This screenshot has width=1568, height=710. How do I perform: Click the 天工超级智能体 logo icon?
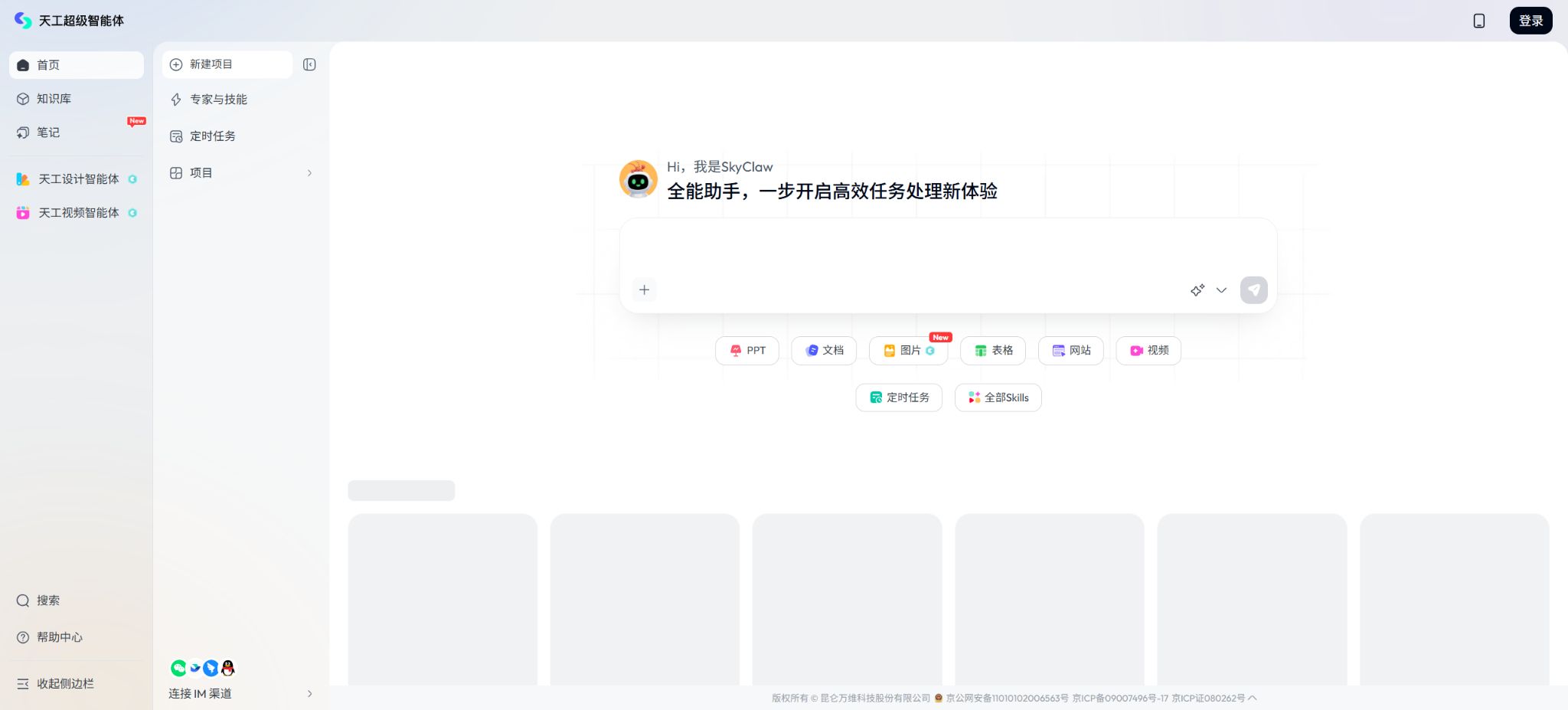point(23,21)
